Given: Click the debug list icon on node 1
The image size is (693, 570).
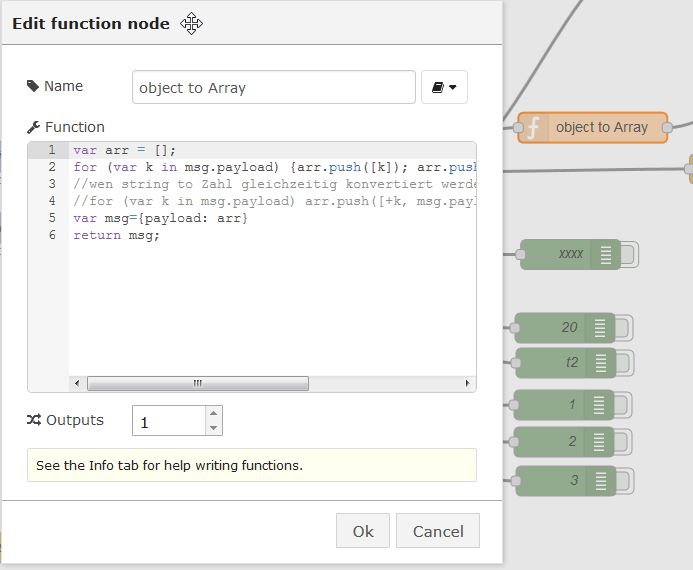Looking at the screenshot, I should click(598, 405).
